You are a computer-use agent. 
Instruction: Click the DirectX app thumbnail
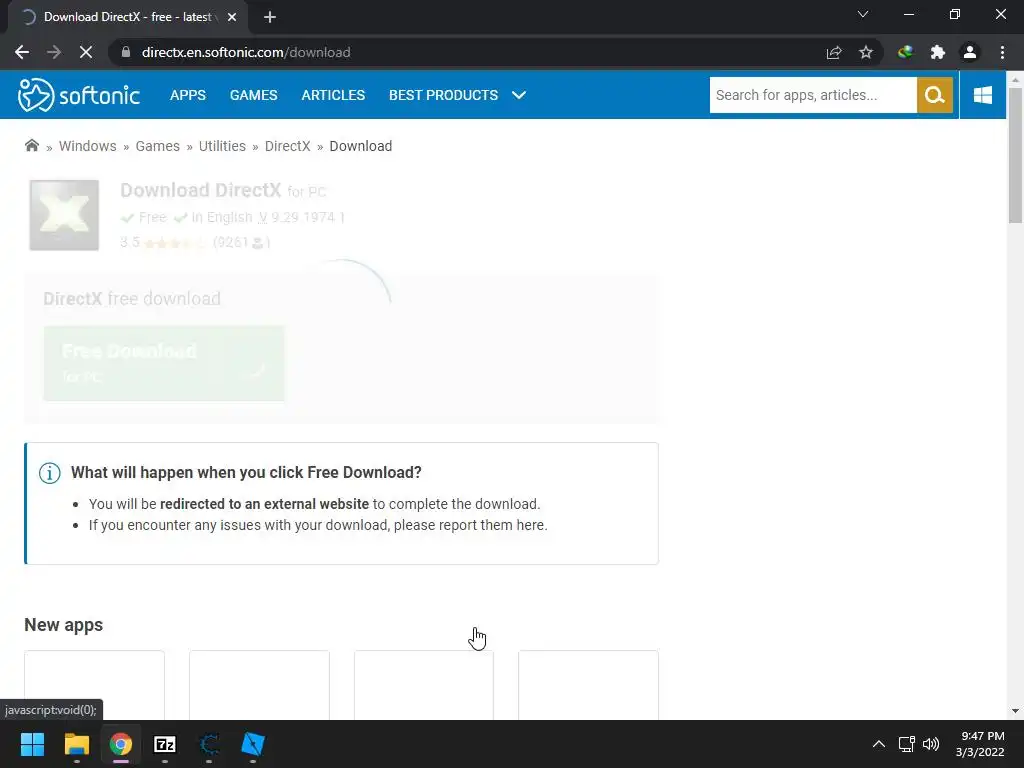64,215
